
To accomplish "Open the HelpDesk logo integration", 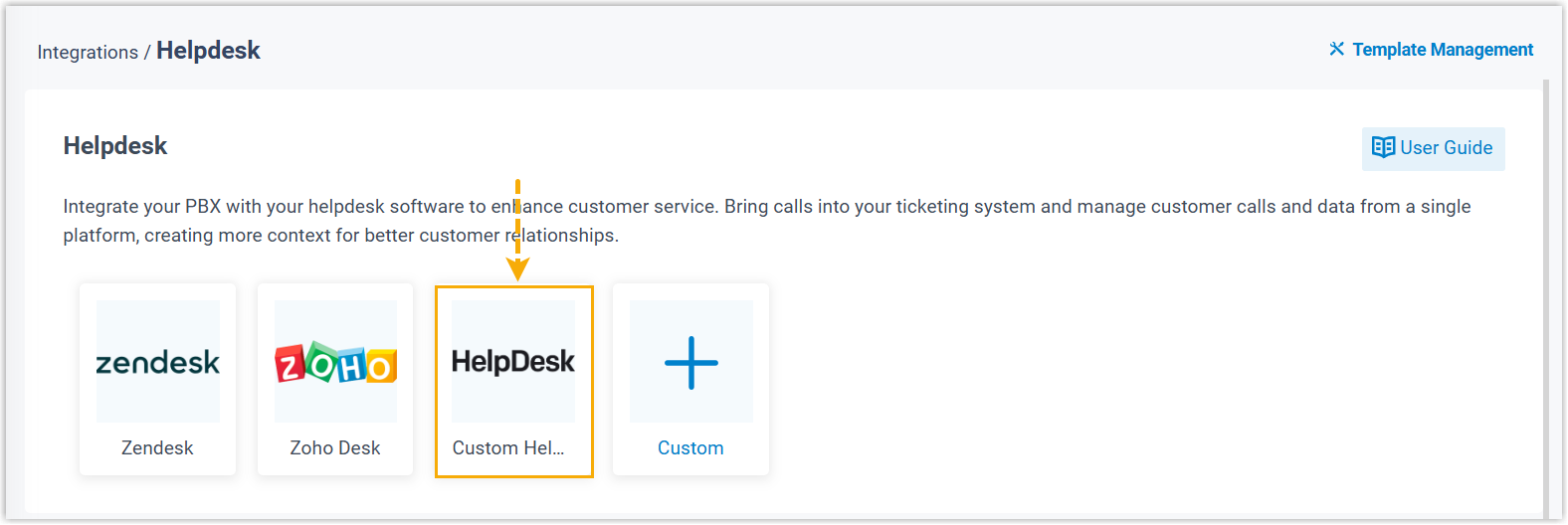I will point(513,362).
